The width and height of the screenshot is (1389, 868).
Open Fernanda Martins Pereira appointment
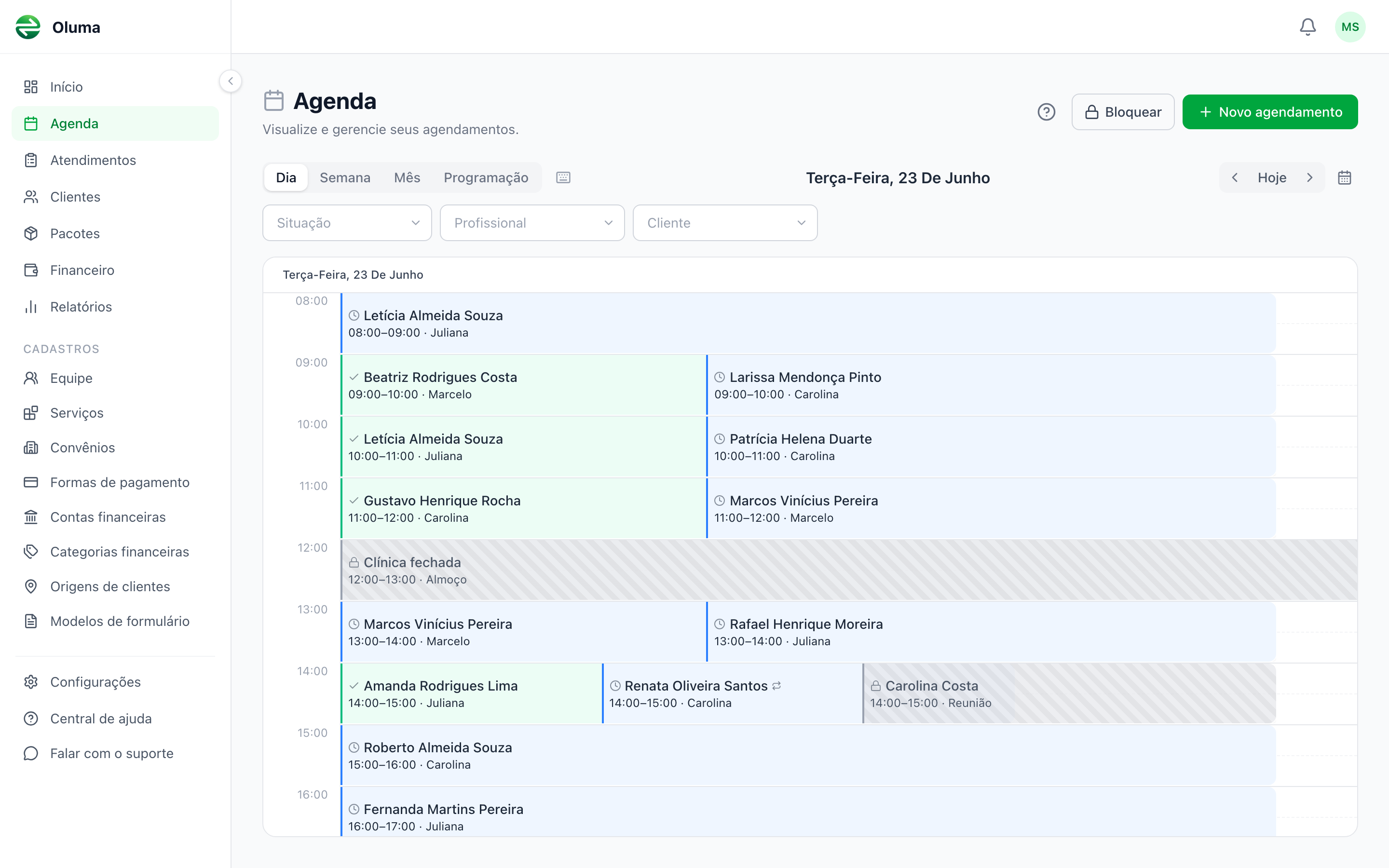click(808, 812)
